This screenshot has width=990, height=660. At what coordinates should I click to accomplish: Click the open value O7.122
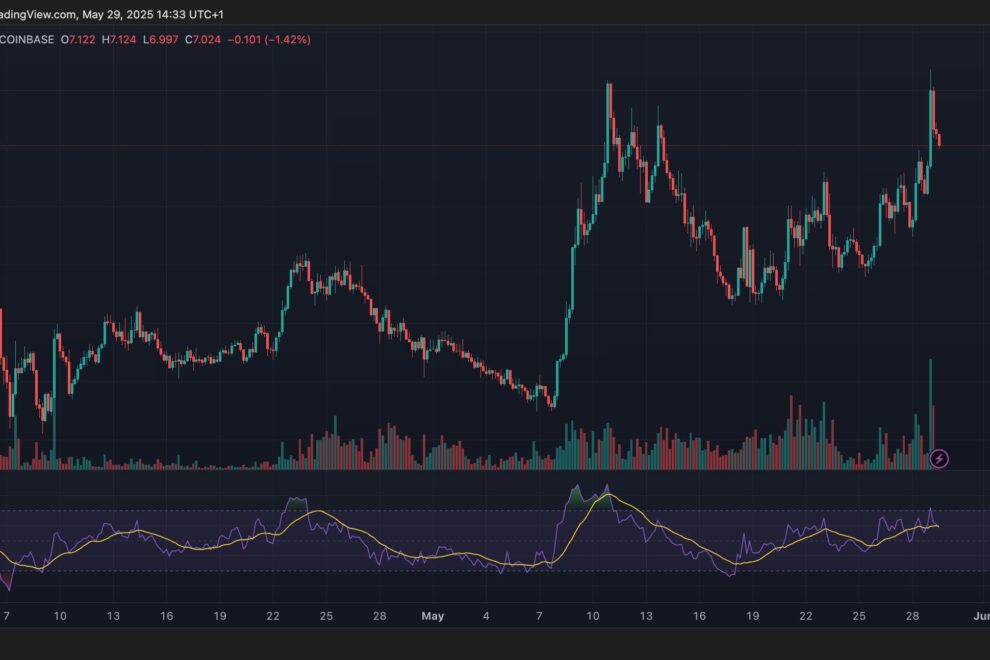tap(78, 39)
